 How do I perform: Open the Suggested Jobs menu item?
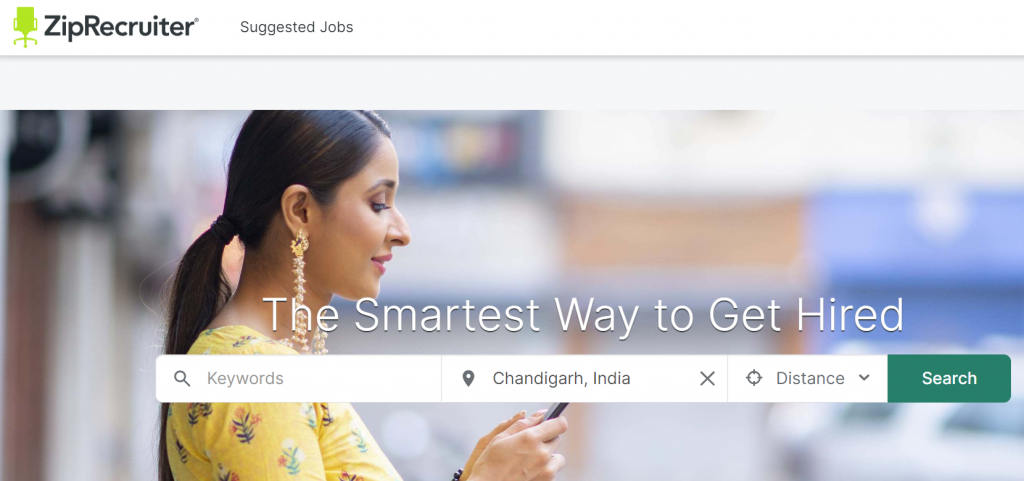click(296, 27)
